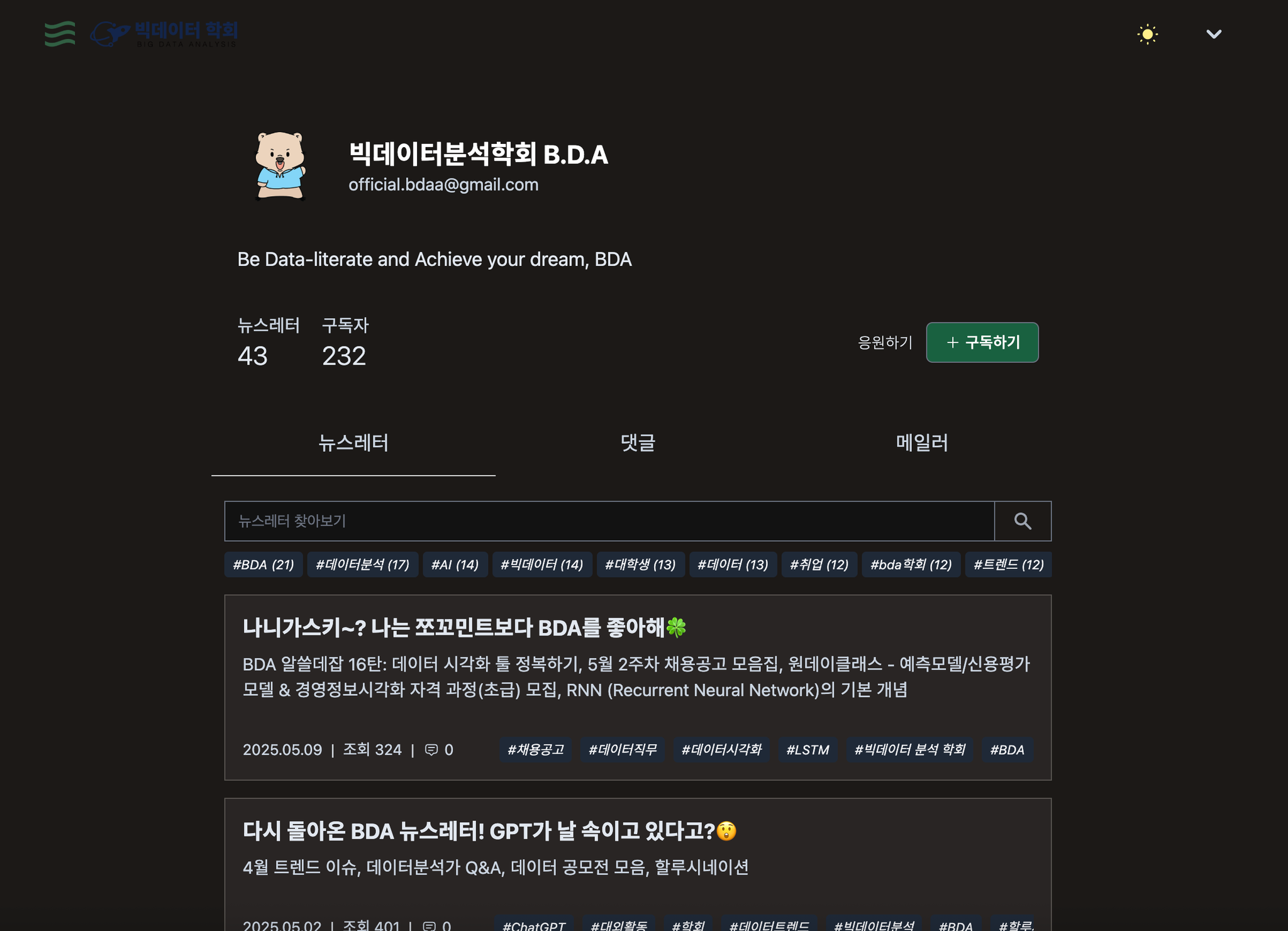Click the #채용공고 tag on the first post

click(536, 750)
